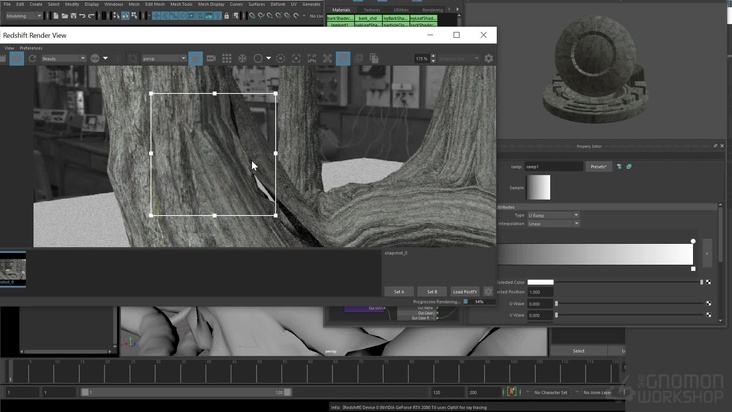732x412 pixels.
Task: Click the square delete handle below ramp
Action: click(693, 269)
